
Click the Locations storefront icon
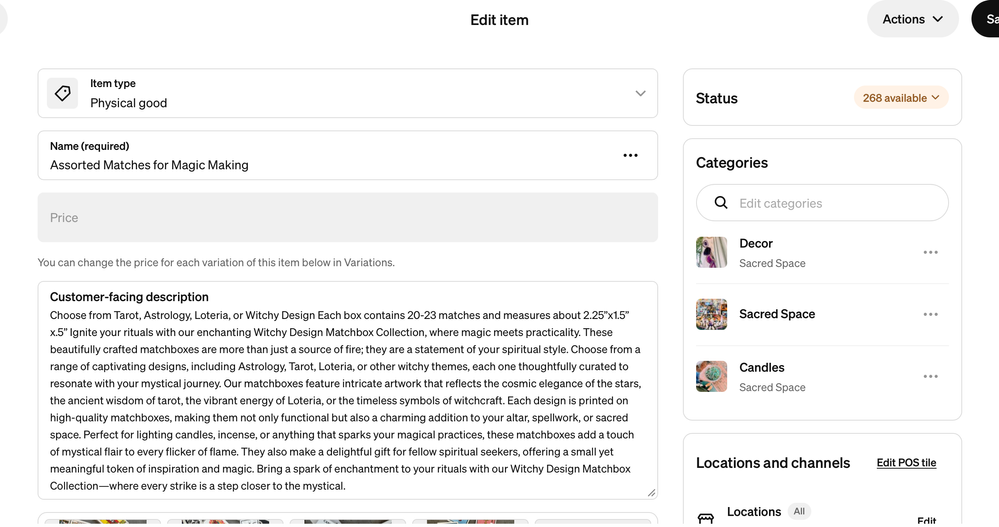(x=705, y=518)
